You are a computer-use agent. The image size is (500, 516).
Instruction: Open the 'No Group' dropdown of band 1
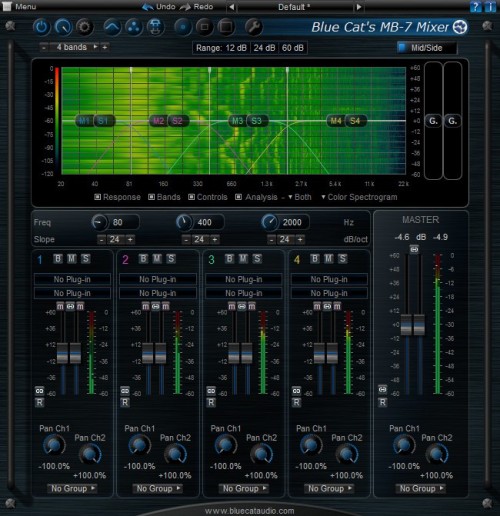(x=72, y=488)
